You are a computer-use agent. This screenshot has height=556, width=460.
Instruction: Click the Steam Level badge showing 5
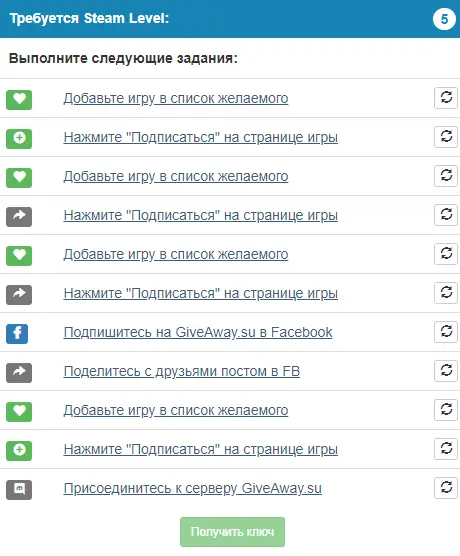444,19
